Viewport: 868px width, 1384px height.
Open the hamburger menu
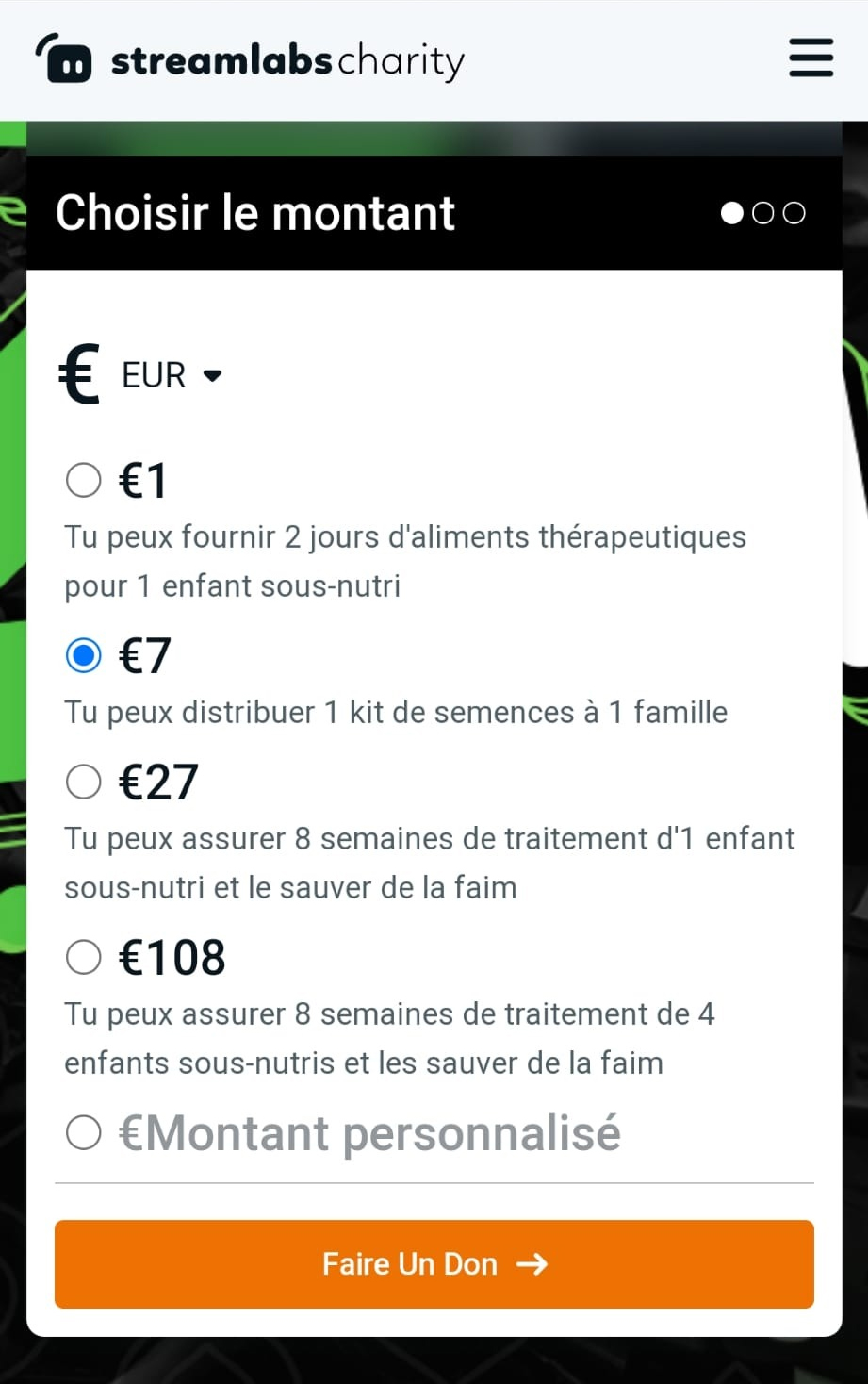[811, 58]
